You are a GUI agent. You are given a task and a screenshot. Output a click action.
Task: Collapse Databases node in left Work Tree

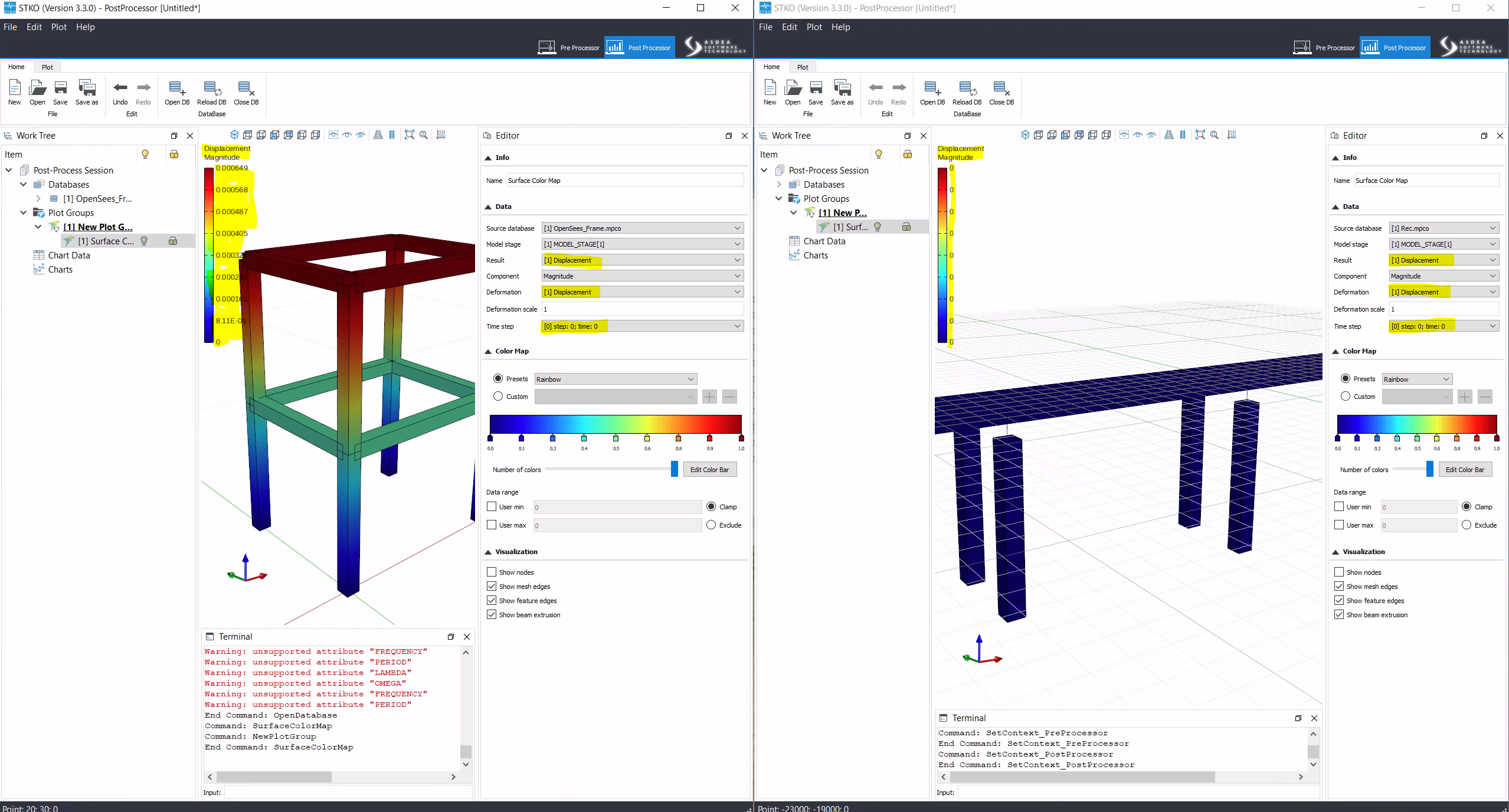24,184
